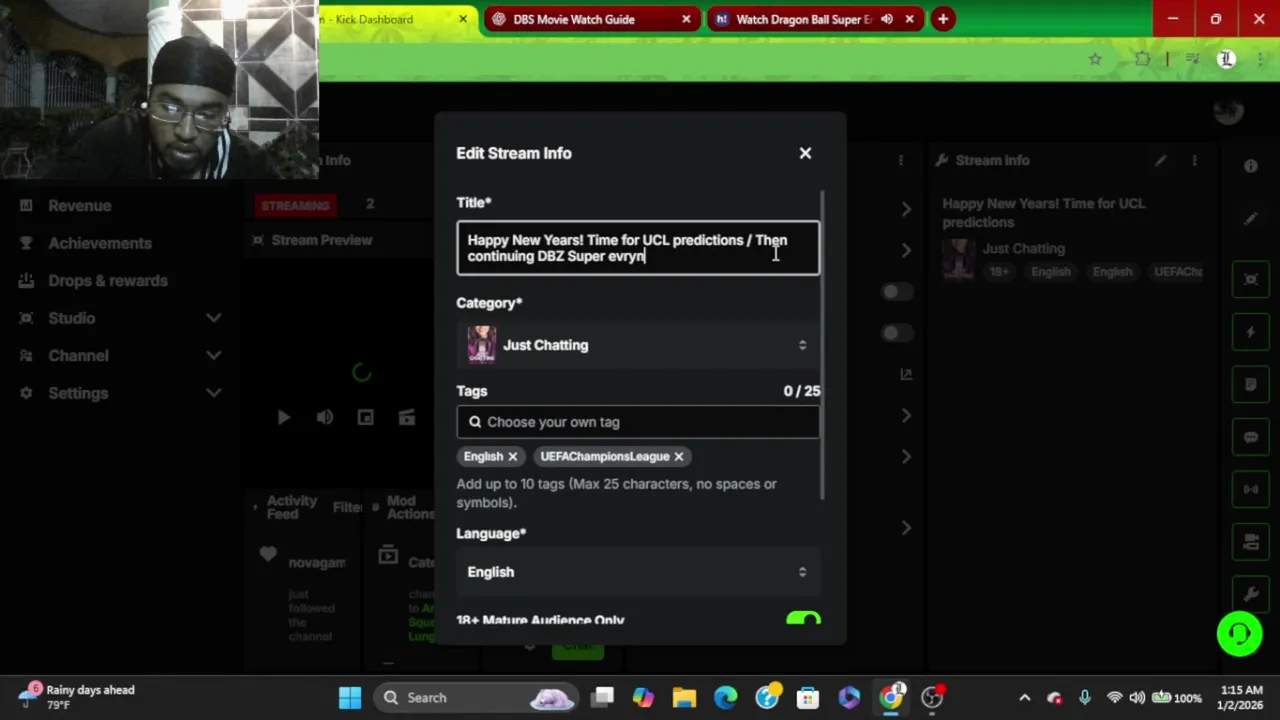Open Microsoft Edge from the taskbar
The height and width of the screenshot is (720, 1280).
point(725,697)
